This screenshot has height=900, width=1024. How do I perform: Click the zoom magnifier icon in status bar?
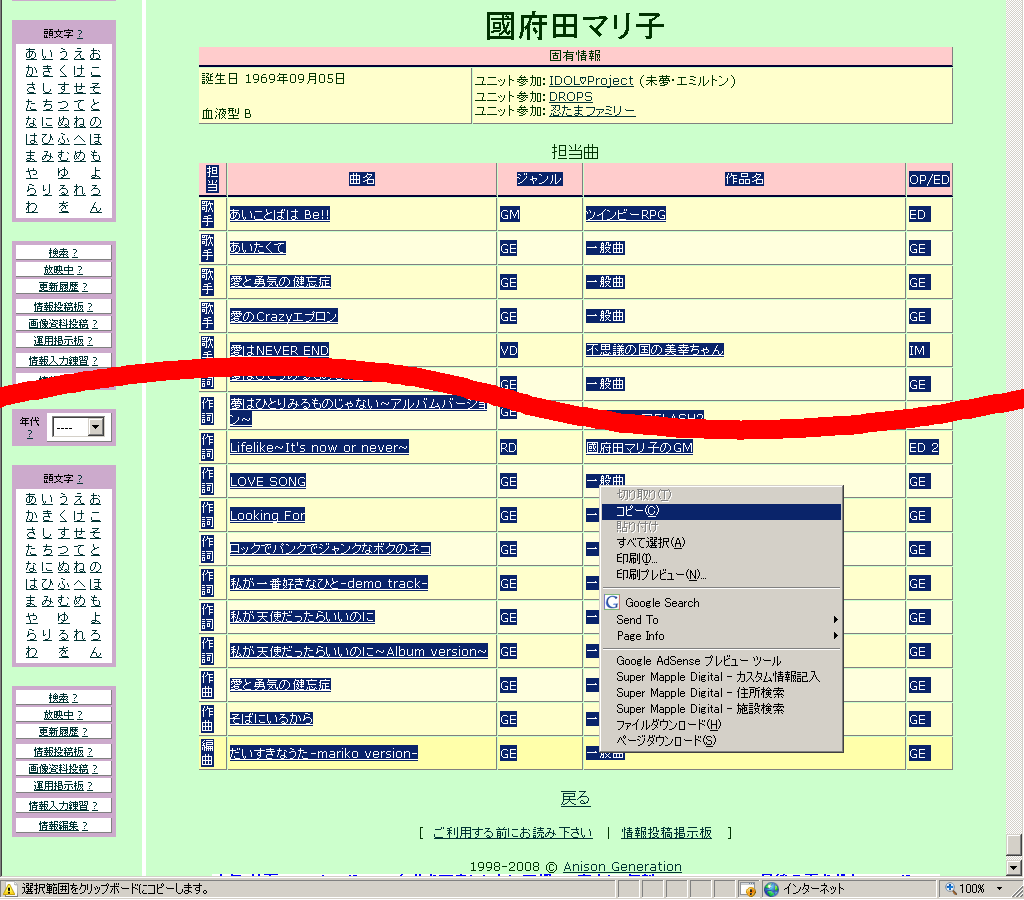coord(950,888)
